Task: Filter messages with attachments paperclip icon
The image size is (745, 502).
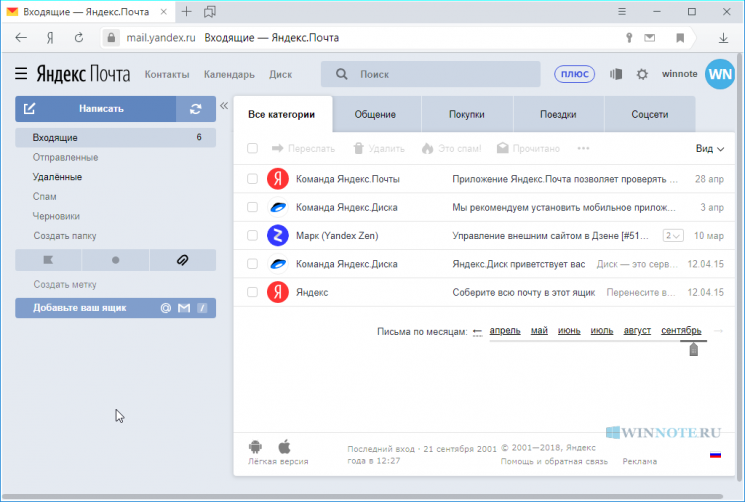Action: pyautogui.click(x=182, y=260)
